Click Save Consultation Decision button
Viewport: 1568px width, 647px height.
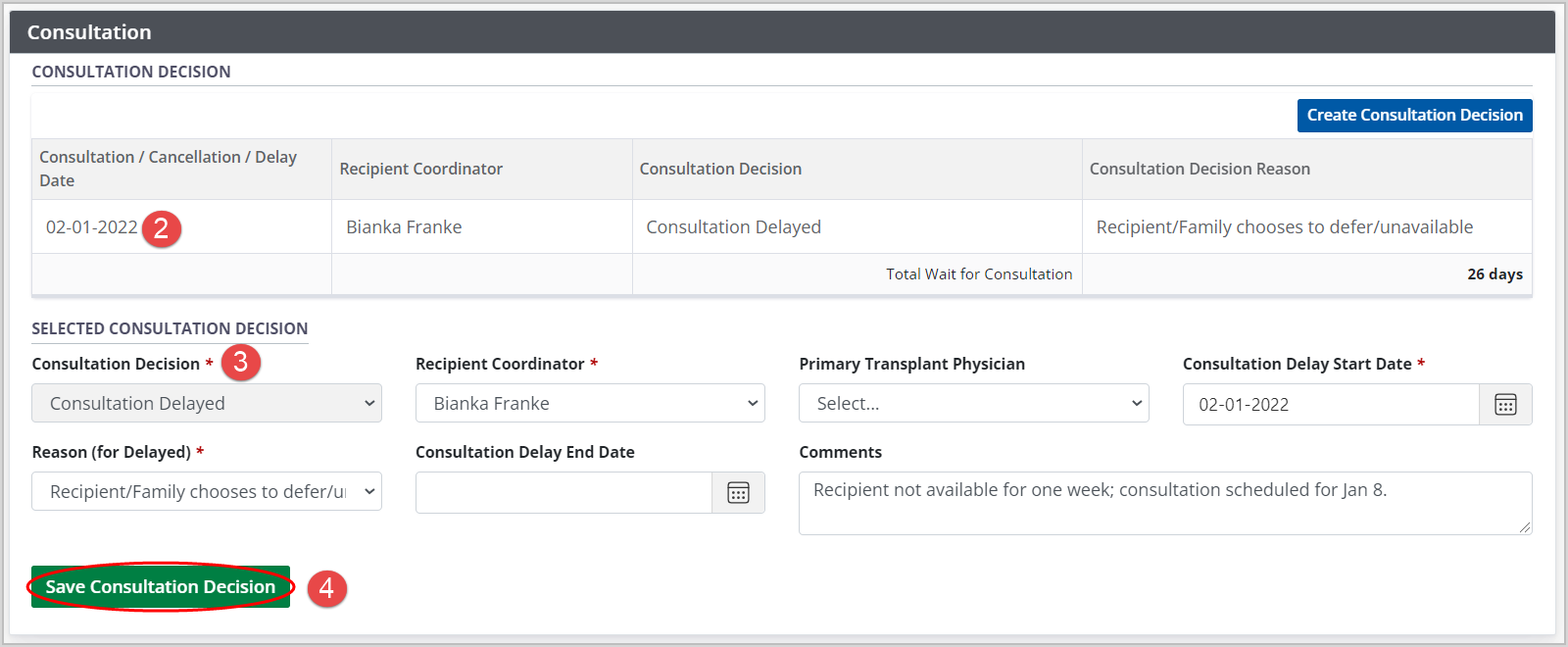click(x=161, y=587)
